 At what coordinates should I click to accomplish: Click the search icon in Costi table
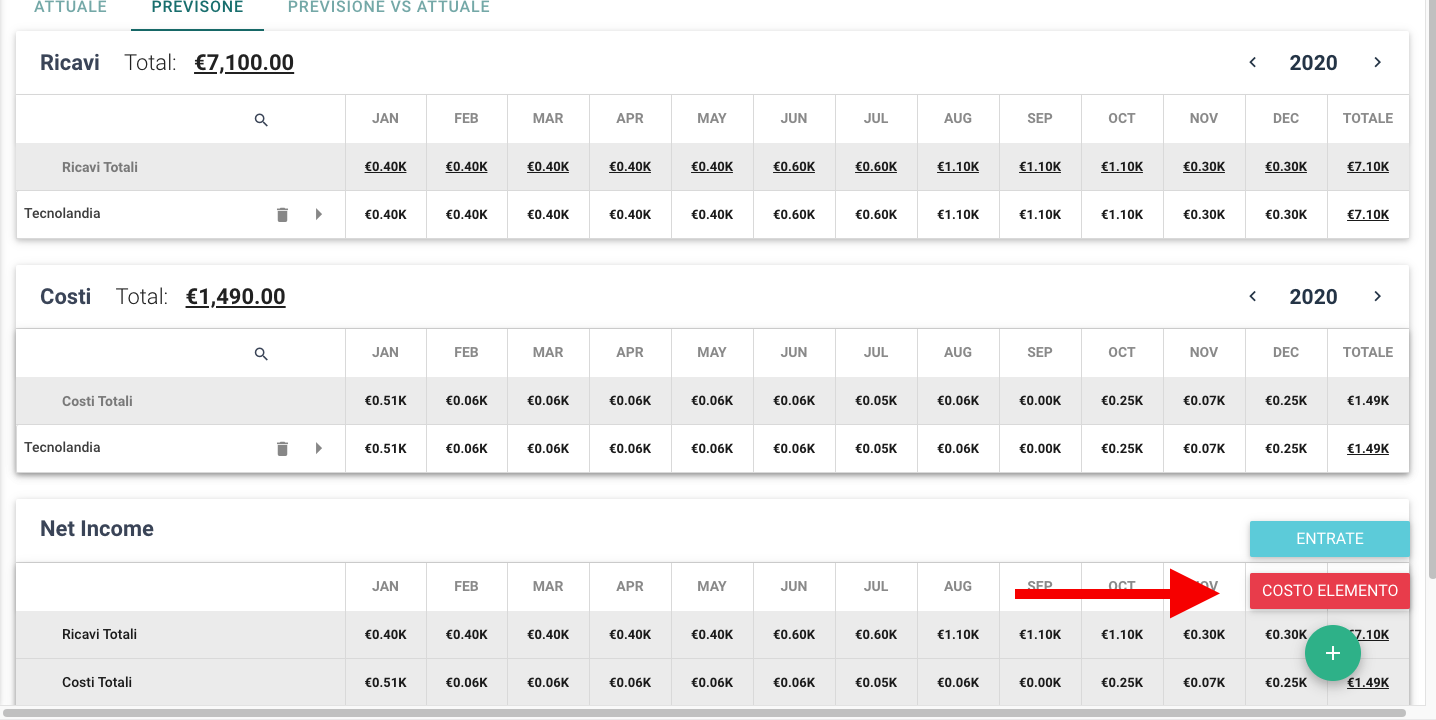coord(261,354)
